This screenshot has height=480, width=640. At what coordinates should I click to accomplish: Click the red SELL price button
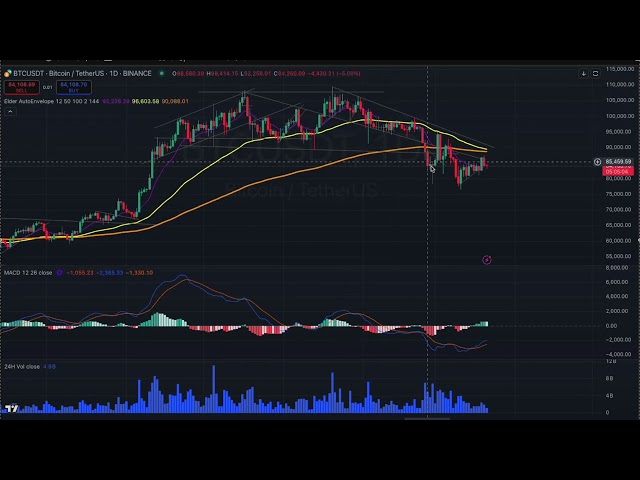tap(22, 87)
